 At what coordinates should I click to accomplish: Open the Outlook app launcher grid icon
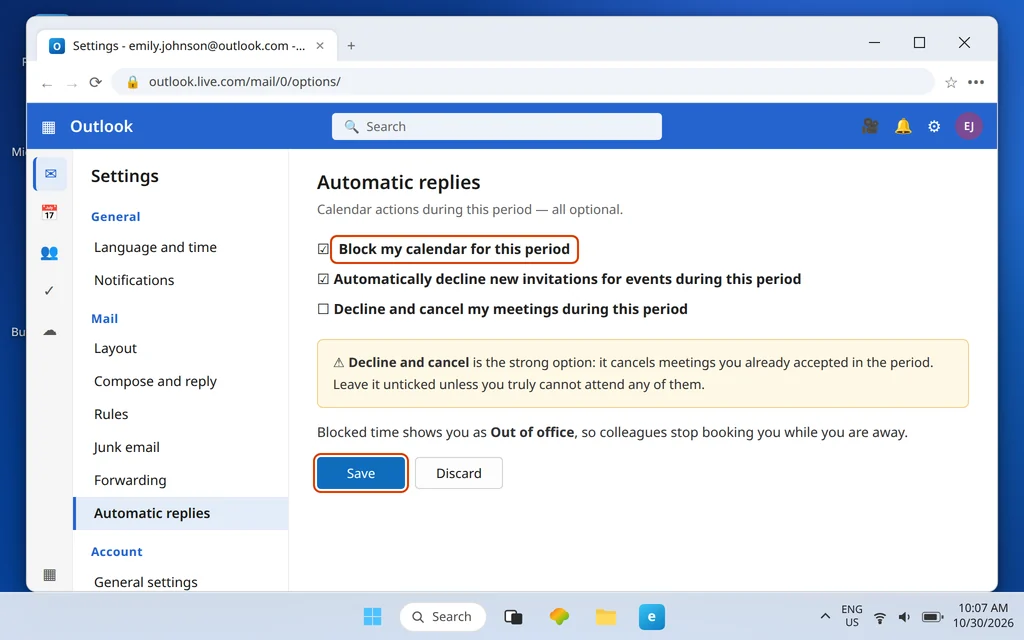pos(48,127)
